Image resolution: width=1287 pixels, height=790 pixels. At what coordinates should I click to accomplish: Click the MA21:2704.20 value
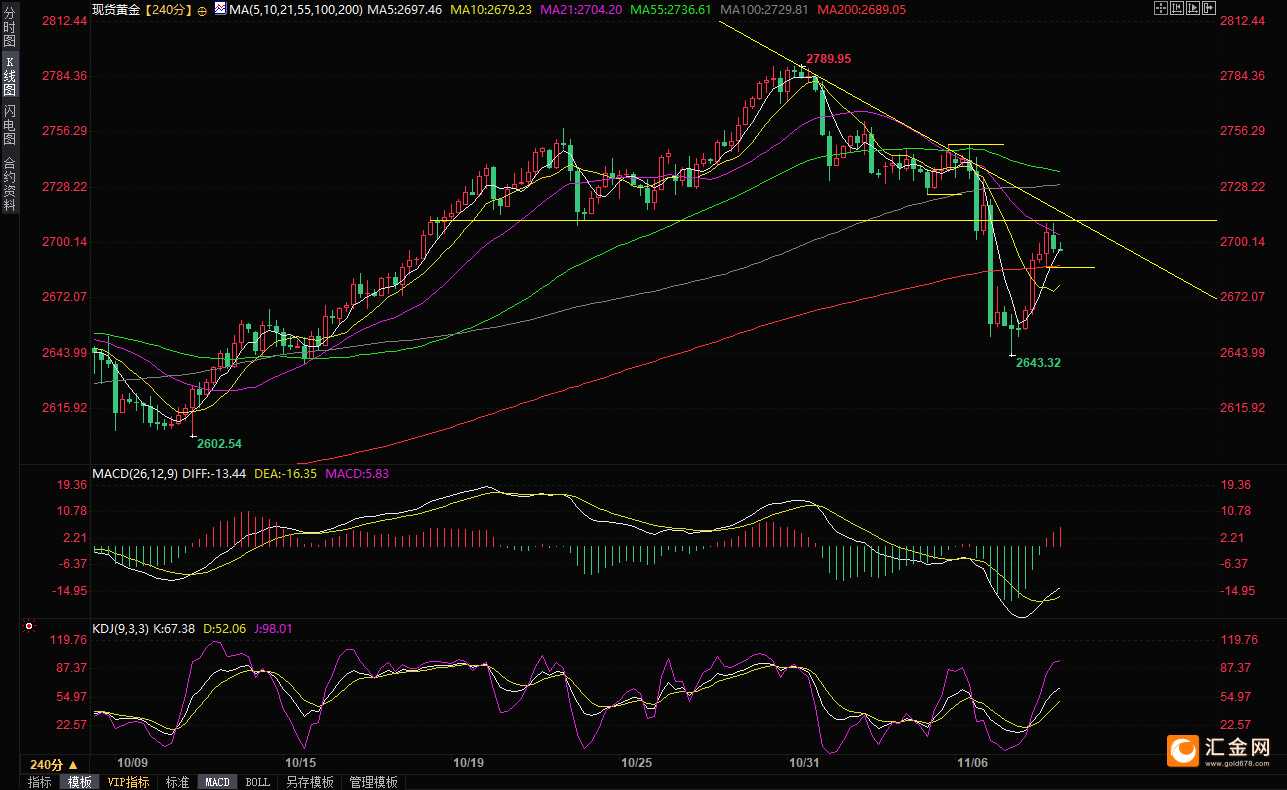581,9
